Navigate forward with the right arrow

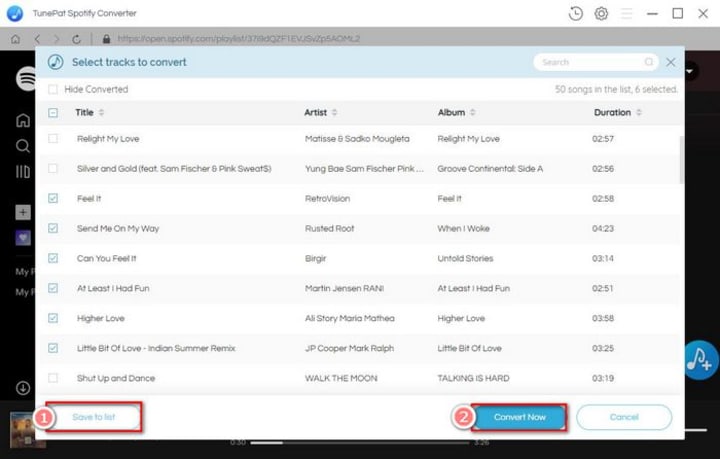56,39
